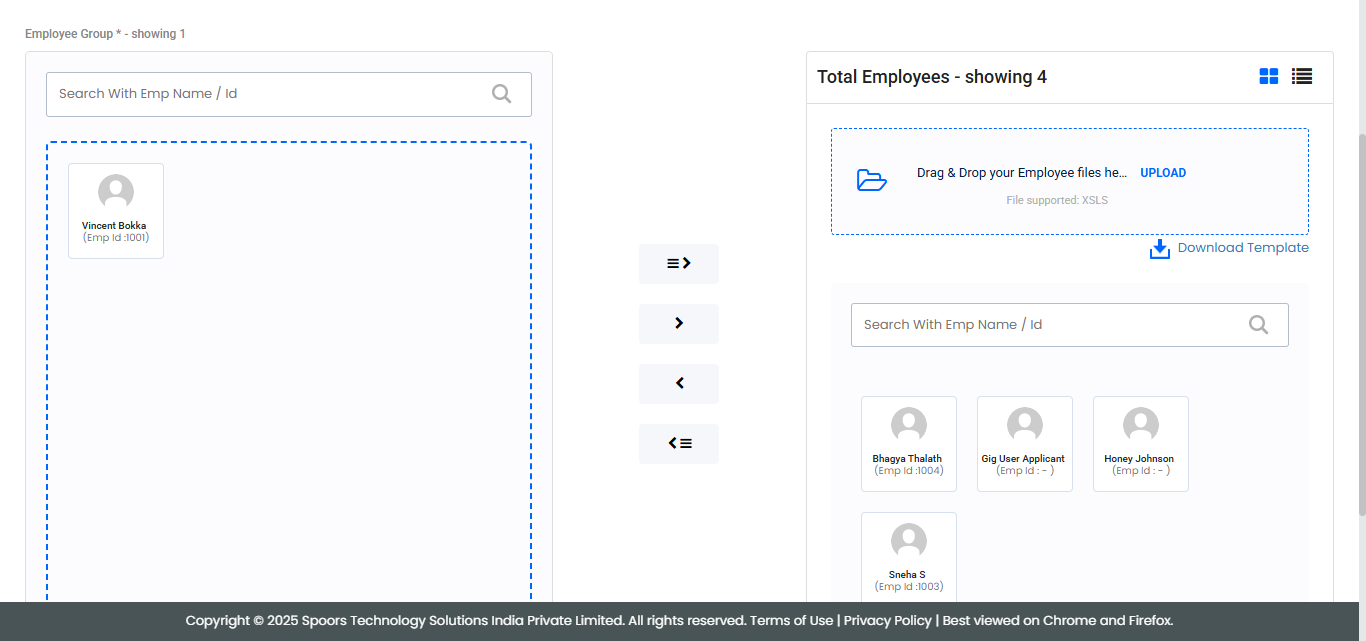
Task: Open the Download Template link
Action: [x=1243, y=248]
